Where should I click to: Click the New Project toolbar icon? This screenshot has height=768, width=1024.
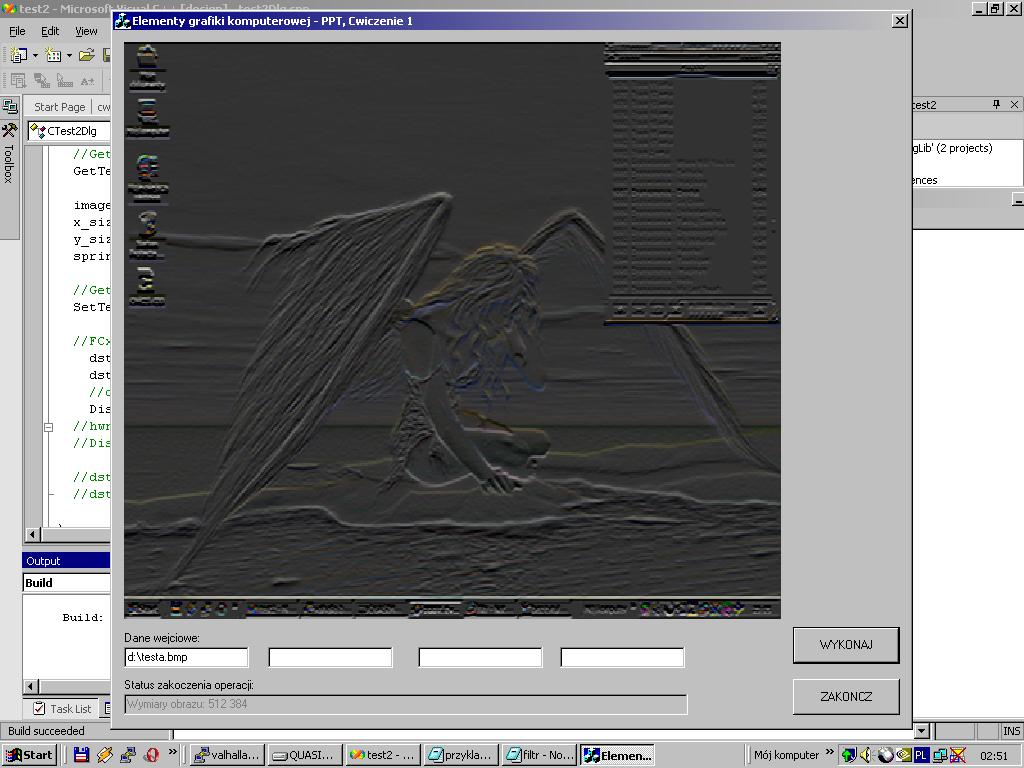18,56
